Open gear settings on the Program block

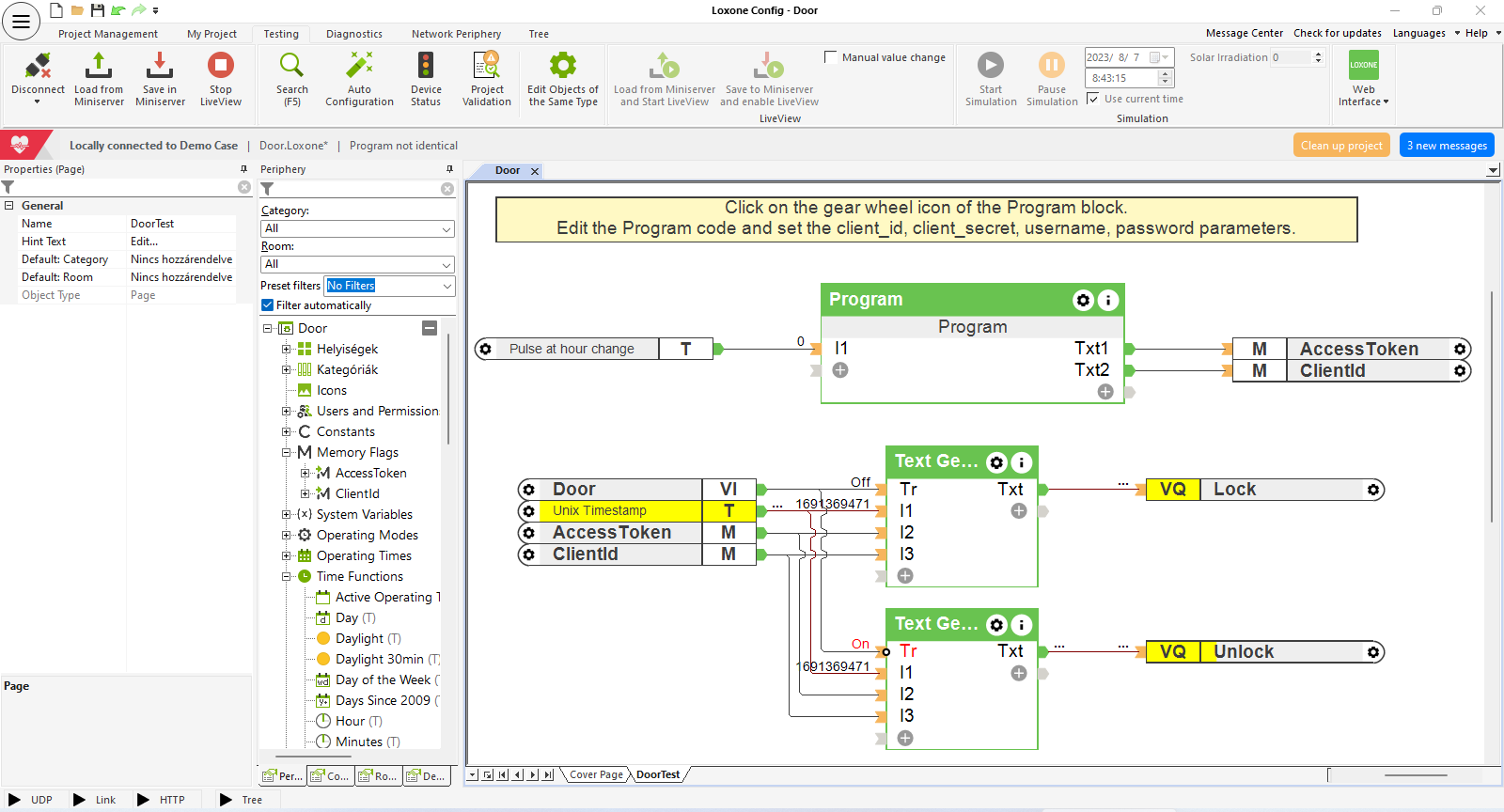coord(1083,300)
